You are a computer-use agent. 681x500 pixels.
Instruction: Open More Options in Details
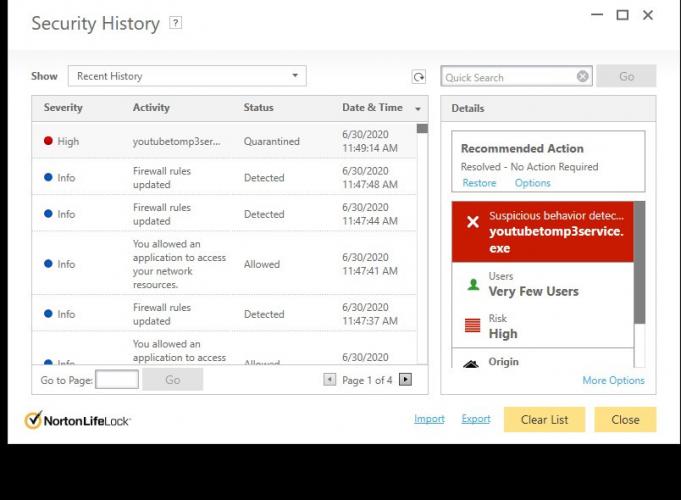pos(613,380)
